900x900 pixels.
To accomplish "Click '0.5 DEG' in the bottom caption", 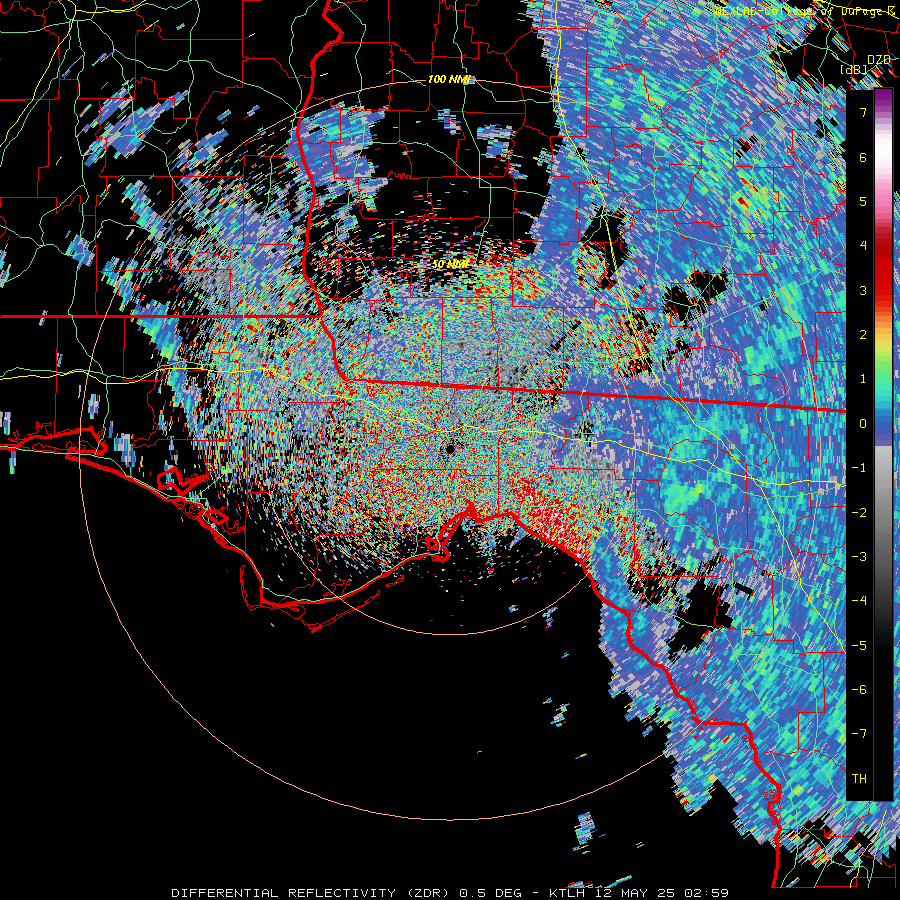I will point(490,893).
